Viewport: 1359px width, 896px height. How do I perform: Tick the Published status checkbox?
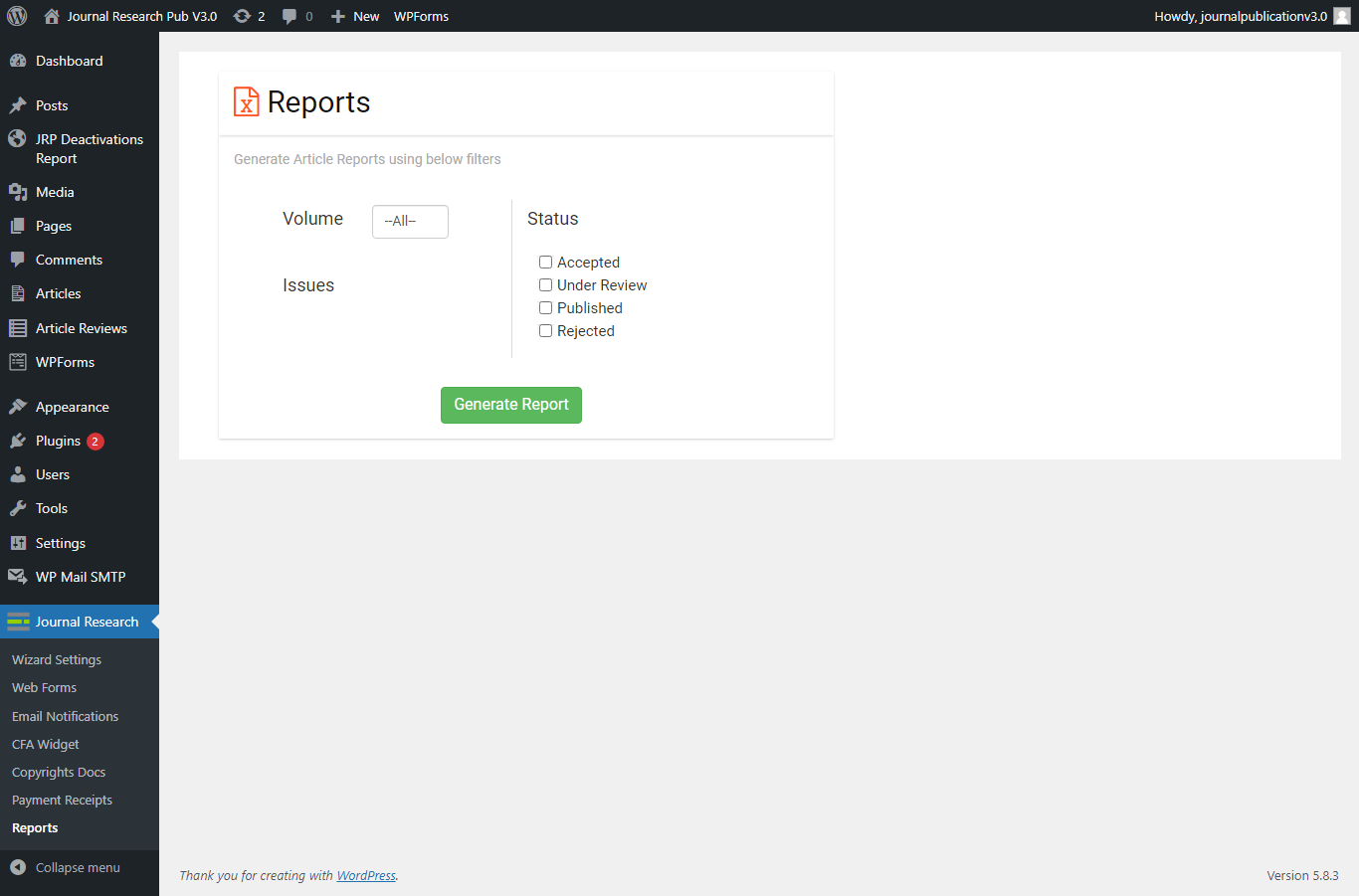[545, 308]
